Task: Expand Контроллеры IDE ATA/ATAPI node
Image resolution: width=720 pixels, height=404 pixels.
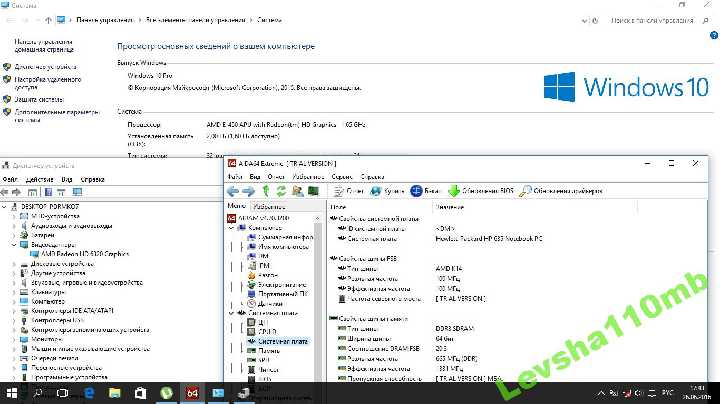Action: click(14, 311)
